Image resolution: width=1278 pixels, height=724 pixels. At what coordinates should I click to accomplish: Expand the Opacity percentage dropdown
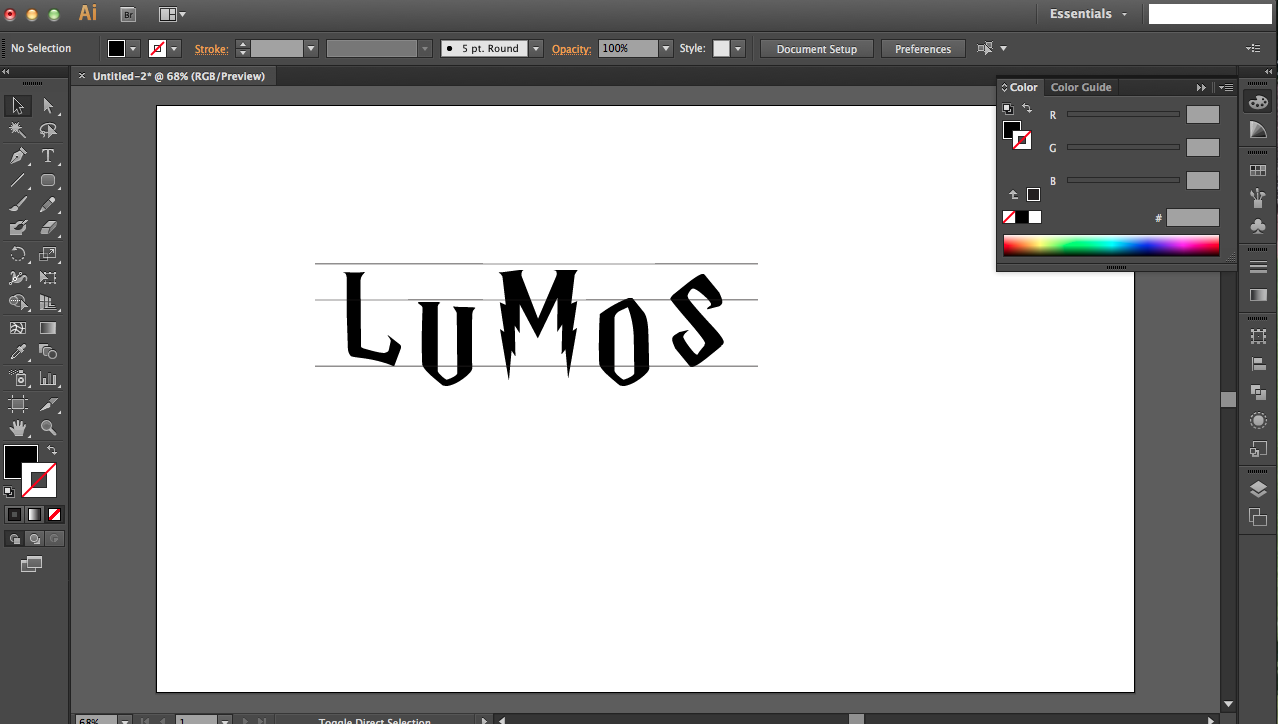(666, 48)
